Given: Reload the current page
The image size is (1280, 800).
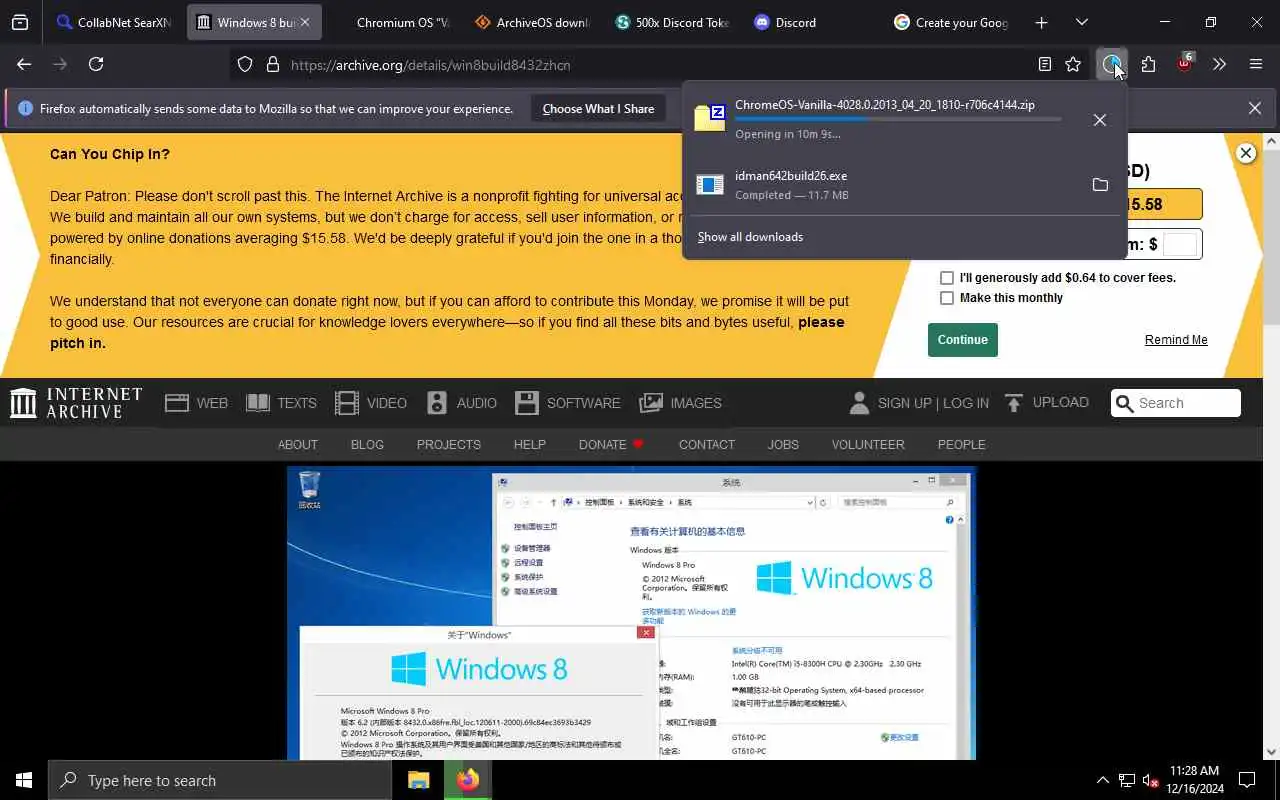Looking at the screenshot, I should tap(96, 64).
